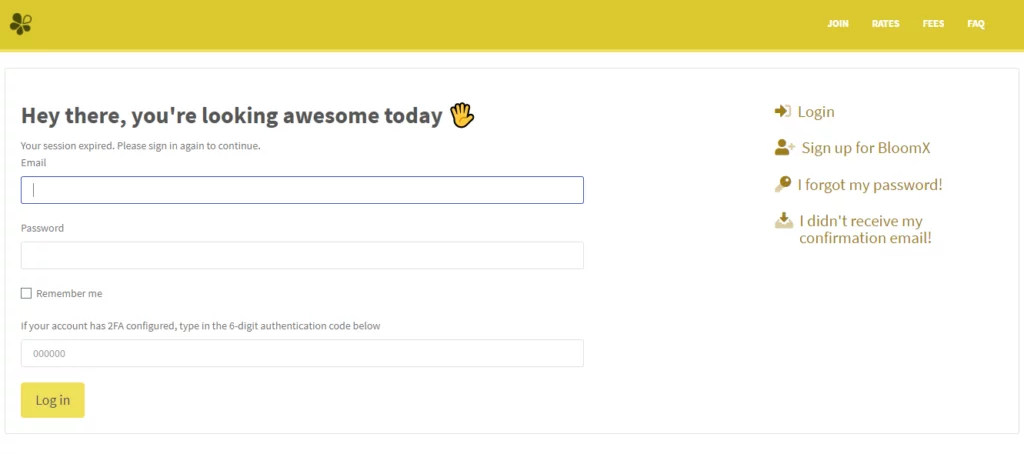
Task: Click the key icon for forgotten password
Action: click(x=782, y=184)
